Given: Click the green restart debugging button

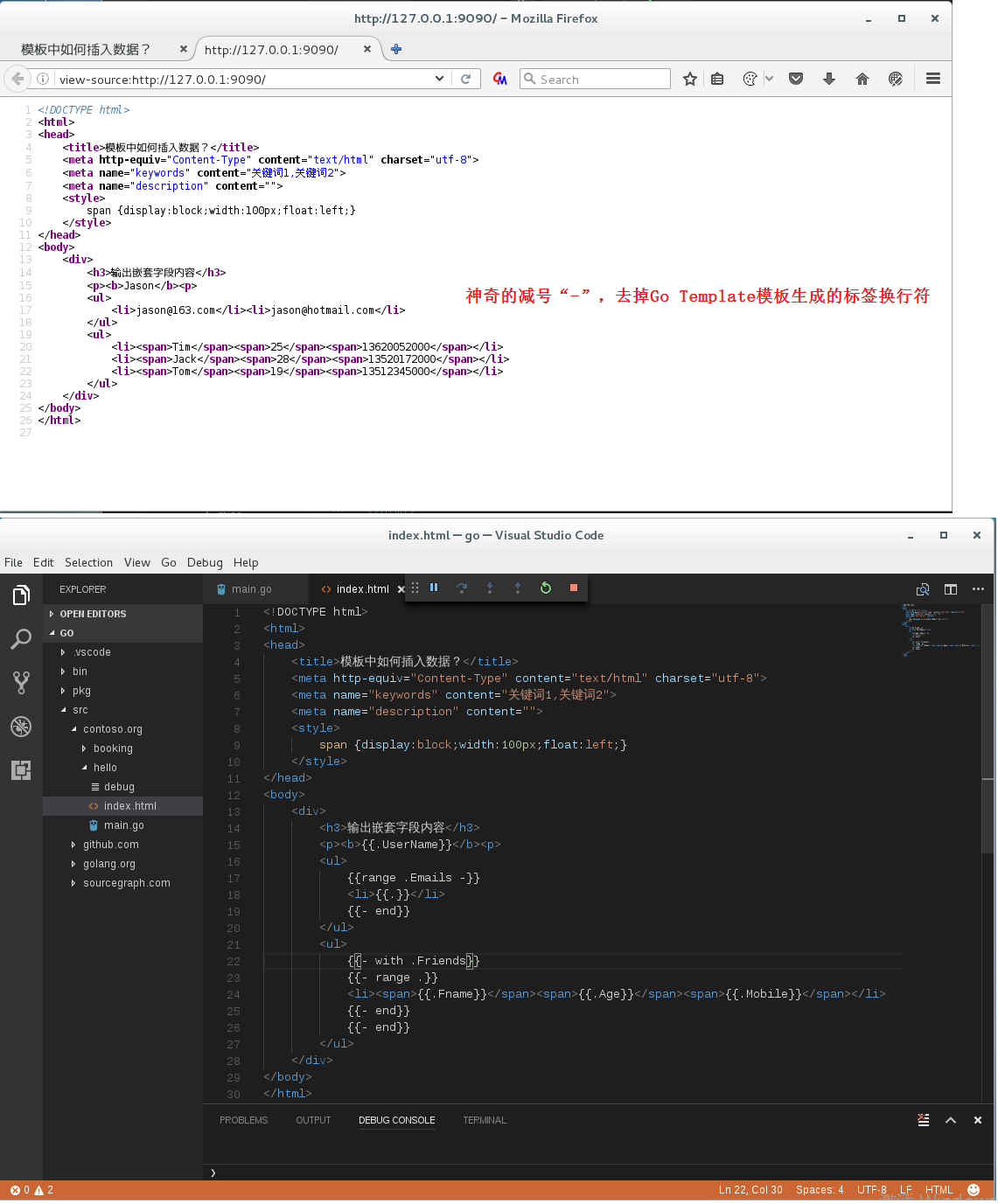Looking at the screenshot, I should coord(546,588).
